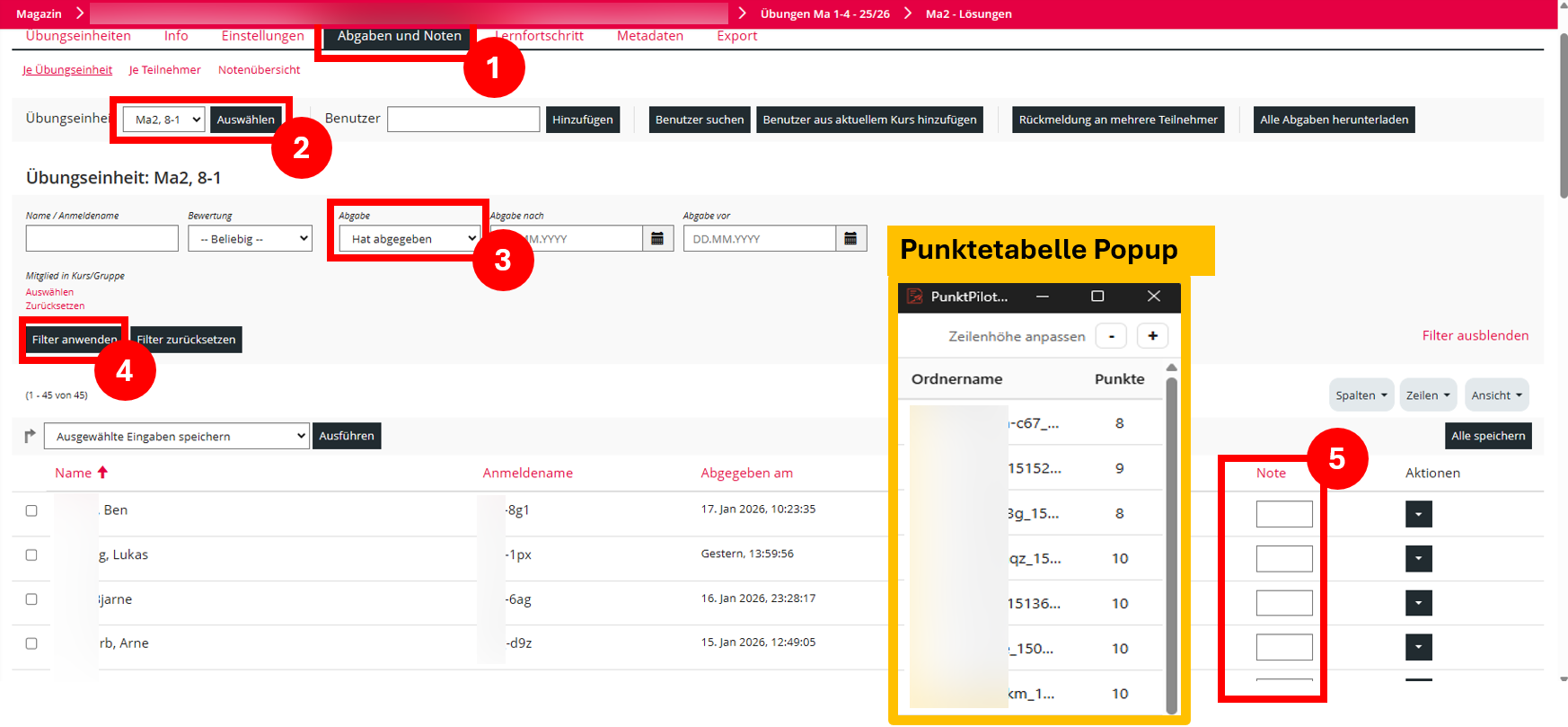Click the Note input field for Ben
The width and height of the screenshot is (1568, 727).
[1284, 514]
